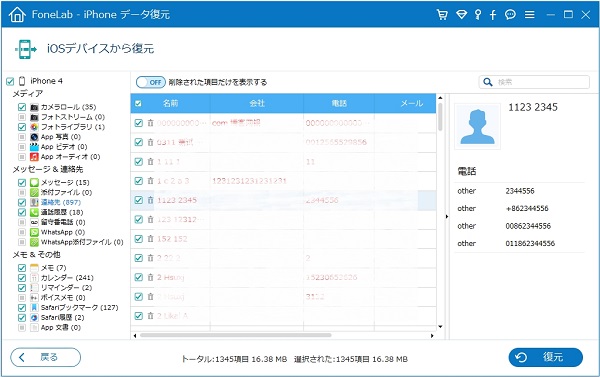Click the WhatsApp icon in sidebar
The height and width of the screenshot is (377, 600).
(x=34, y=232)
